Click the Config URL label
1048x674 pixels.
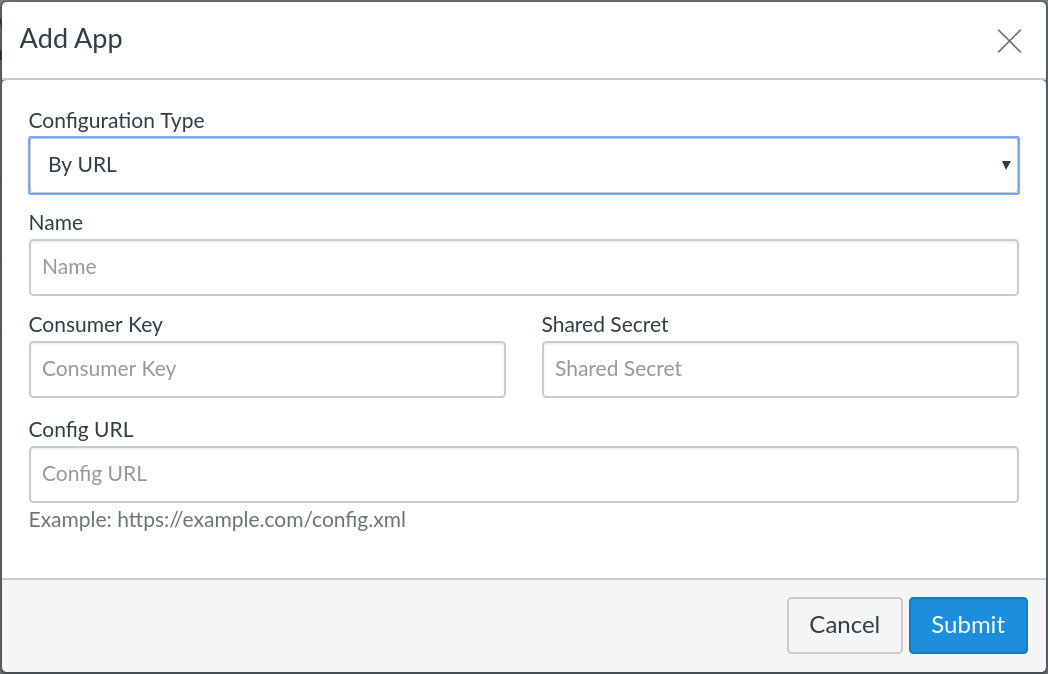click(x=81, y=430)
